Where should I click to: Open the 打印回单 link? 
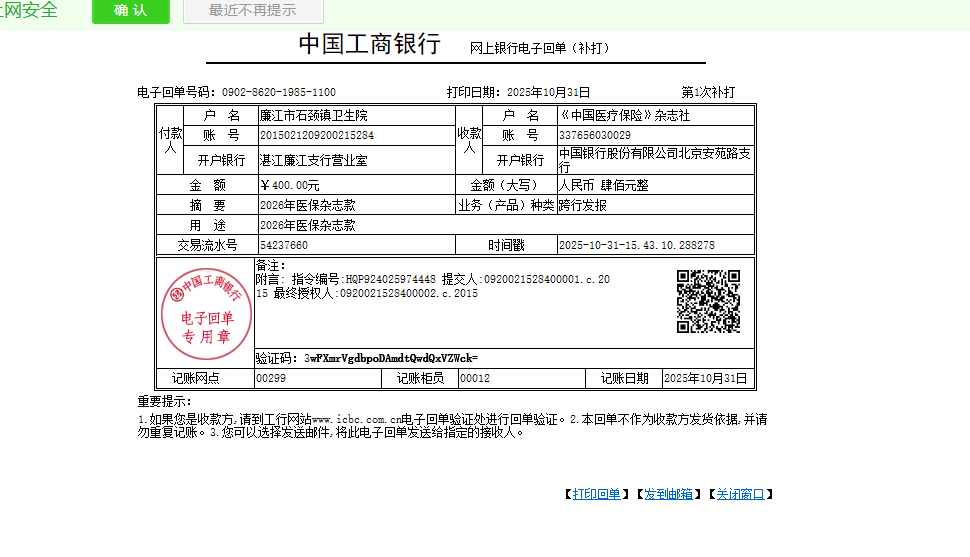(x=596, y=494)
